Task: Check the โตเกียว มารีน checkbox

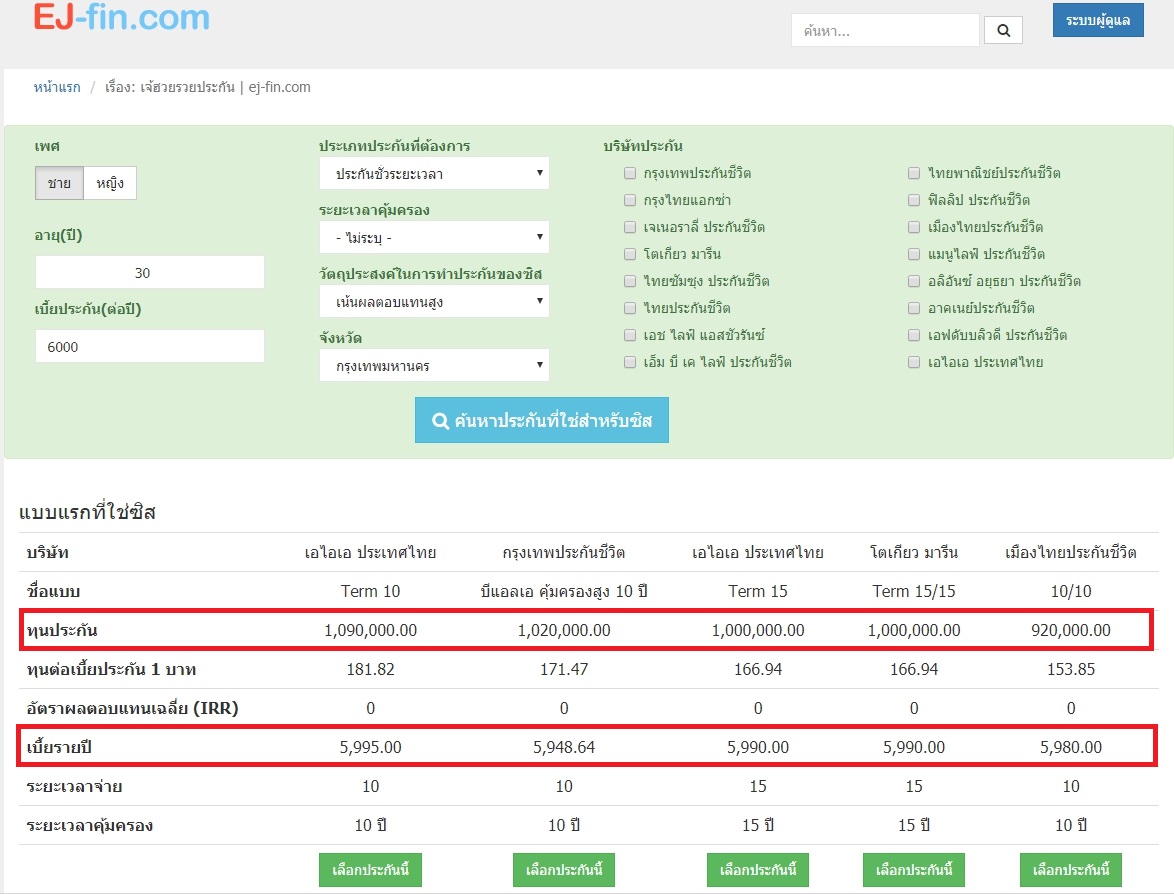Action: (x=630, y=254)
